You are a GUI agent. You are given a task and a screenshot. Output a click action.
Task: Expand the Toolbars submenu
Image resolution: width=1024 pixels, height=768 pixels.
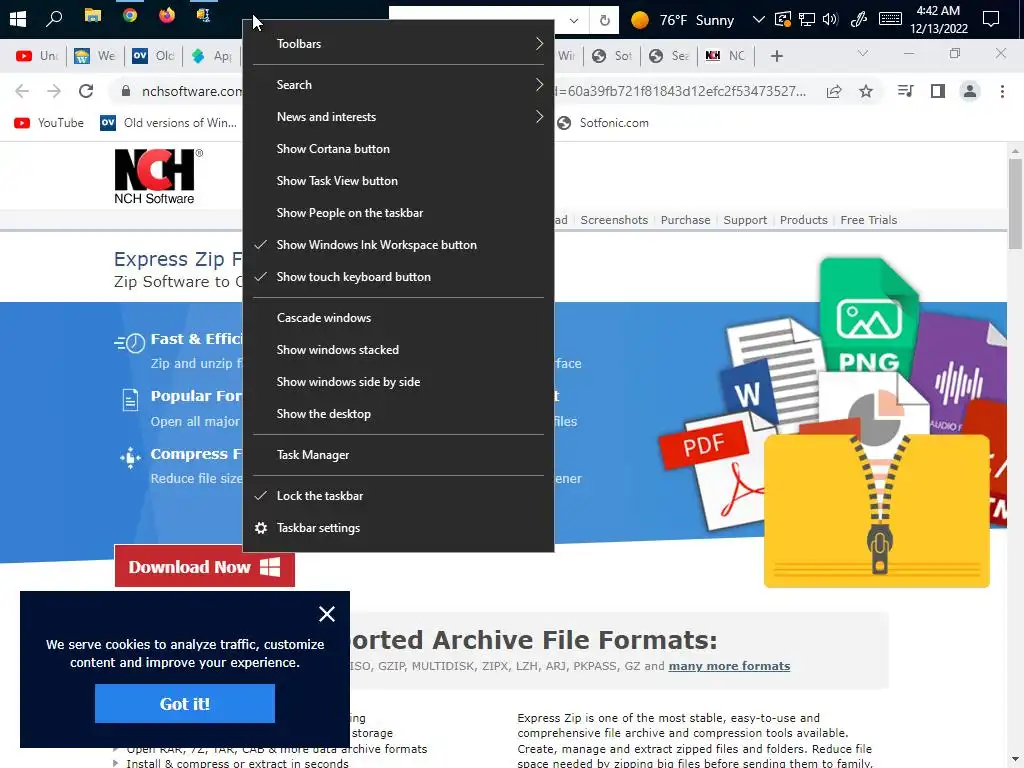398,44
